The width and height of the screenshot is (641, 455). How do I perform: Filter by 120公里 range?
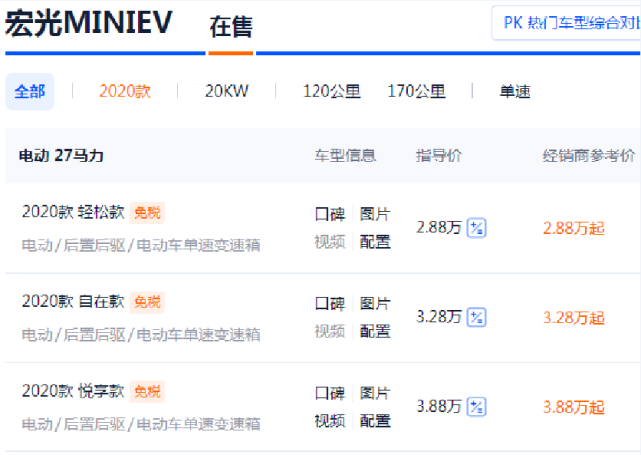332,91
